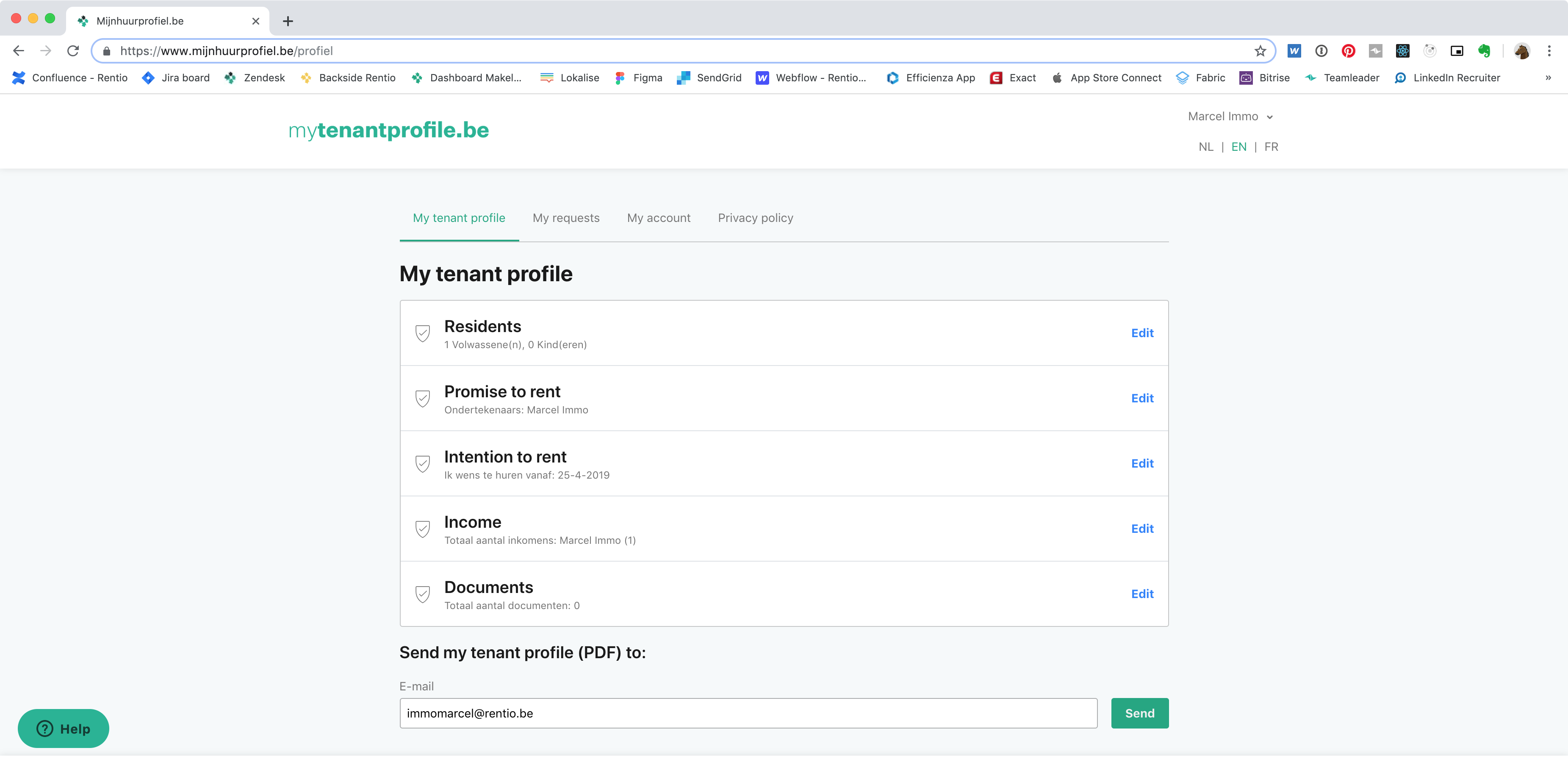
Task: Open the My requests tab
Action: click(x=565, y=218)
